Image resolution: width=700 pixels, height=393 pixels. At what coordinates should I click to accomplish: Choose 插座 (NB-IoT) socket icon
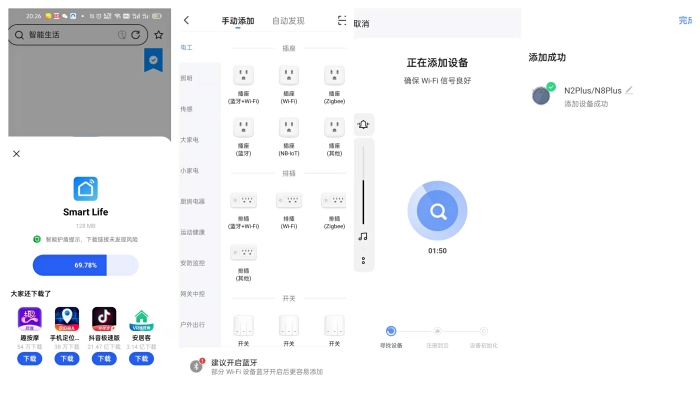[x=289, y=127]
